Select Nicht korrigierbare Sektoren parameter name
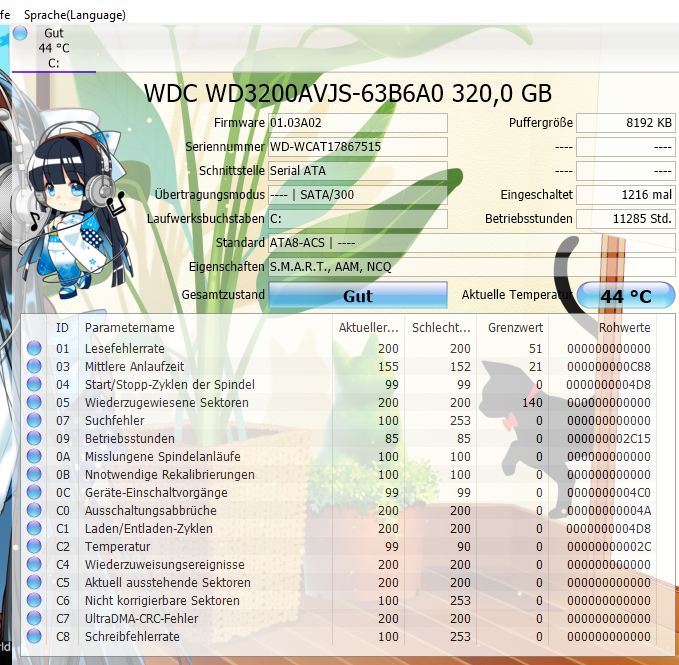 tap(162, 600)
